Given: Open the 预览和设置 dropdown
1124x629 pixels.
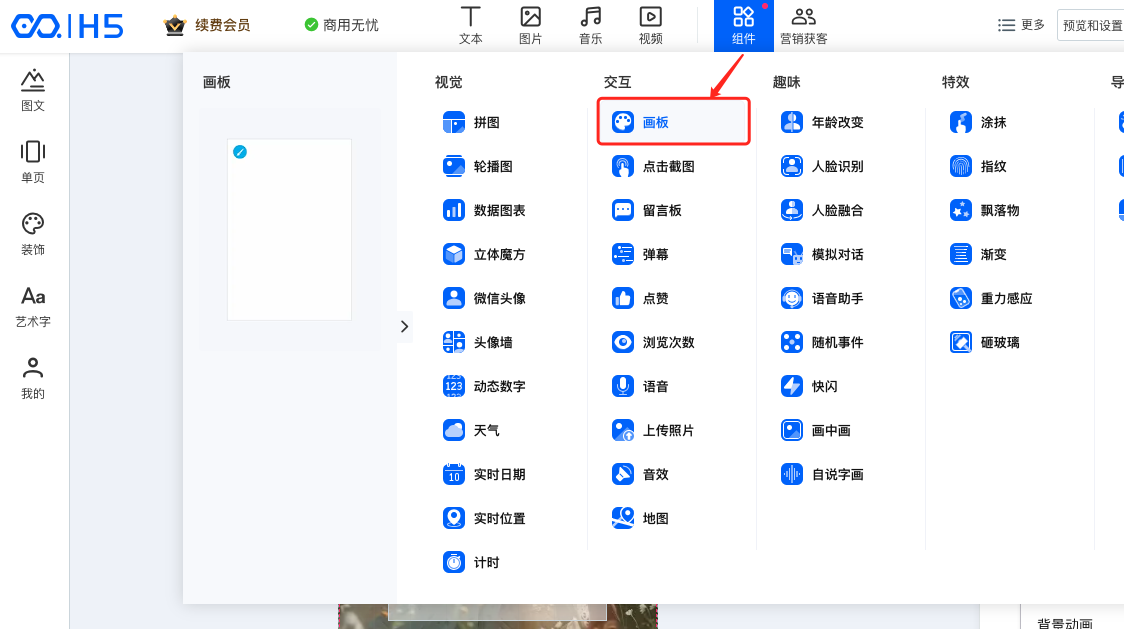Looking at the screenshot, I should [1091, 25].
